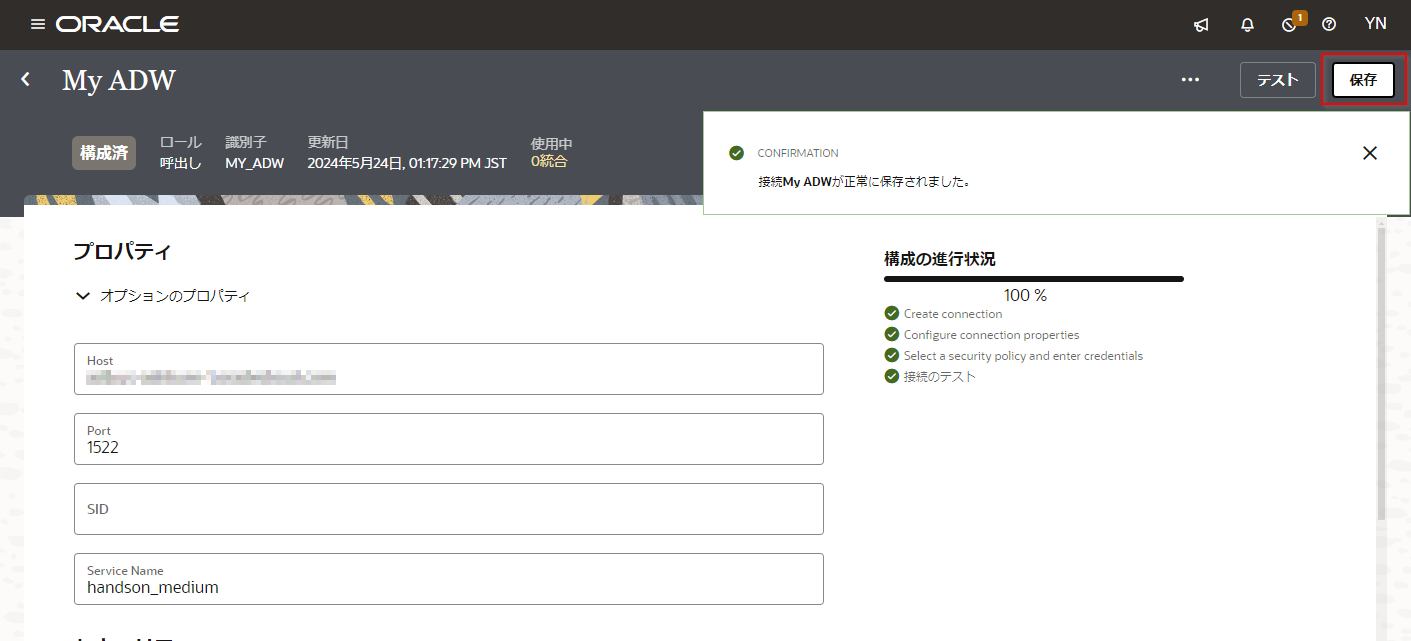Dismiss the confirmation notification
Image resolution: width=1411 pixels, height=641 pixels.
(1370, 153)
